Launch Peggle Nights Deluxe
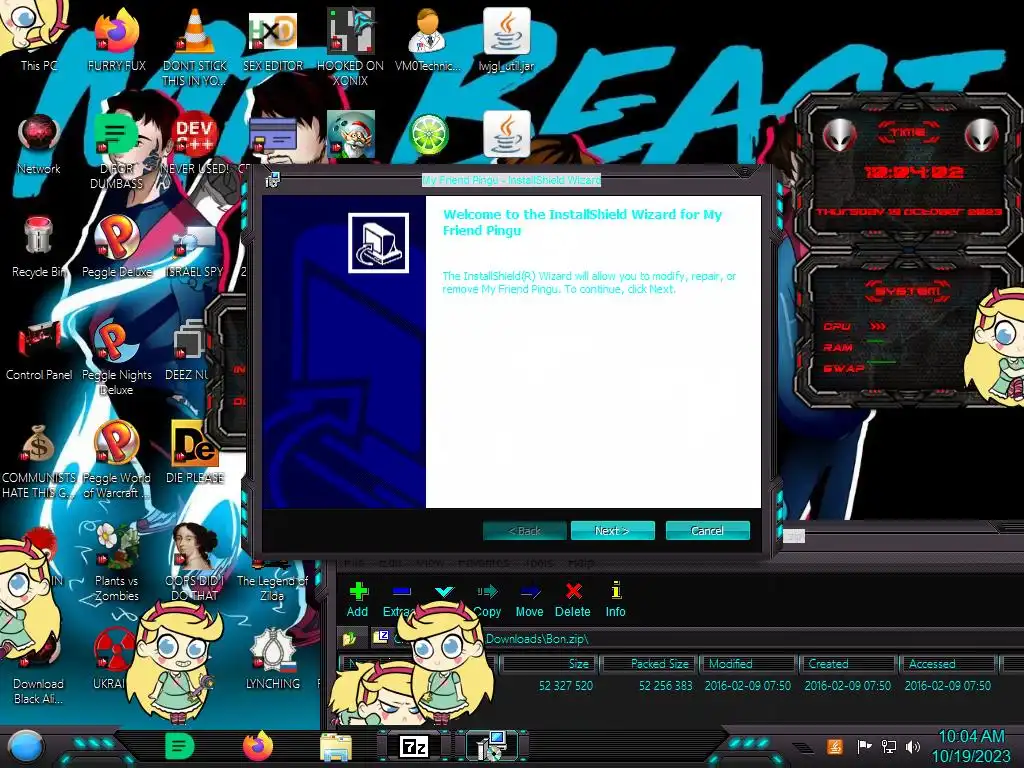The width and height of the screenshot is (1024, 768). tap(117, 356)
